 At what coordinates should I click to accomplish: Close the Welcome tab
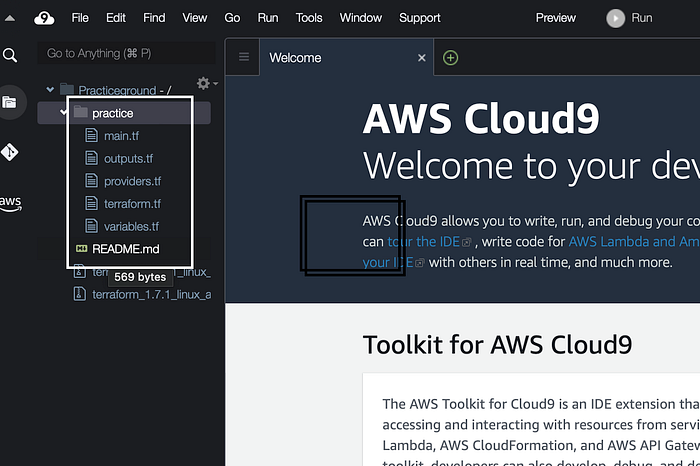421,58
